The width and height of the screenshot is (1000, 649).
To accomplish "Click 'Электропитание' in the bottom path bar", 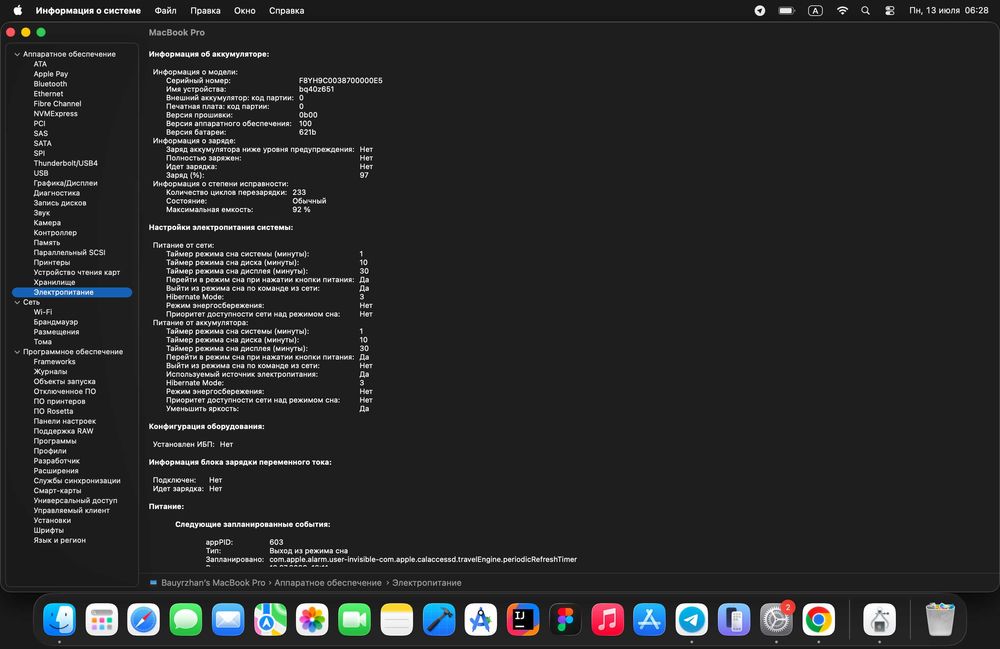I will (426, 583).
